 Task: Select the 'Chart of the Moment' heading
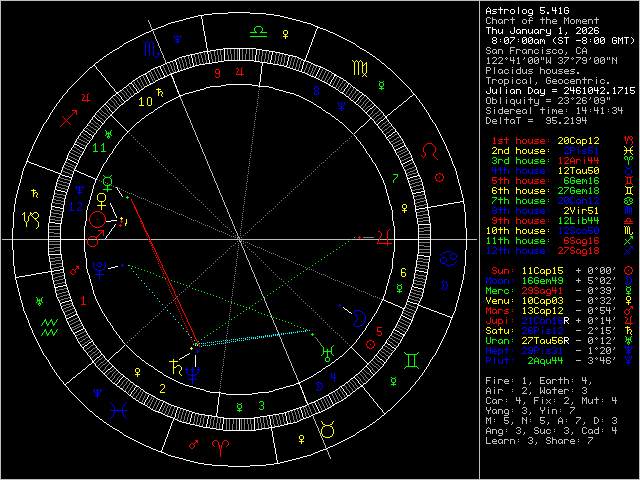pos(542,21)
